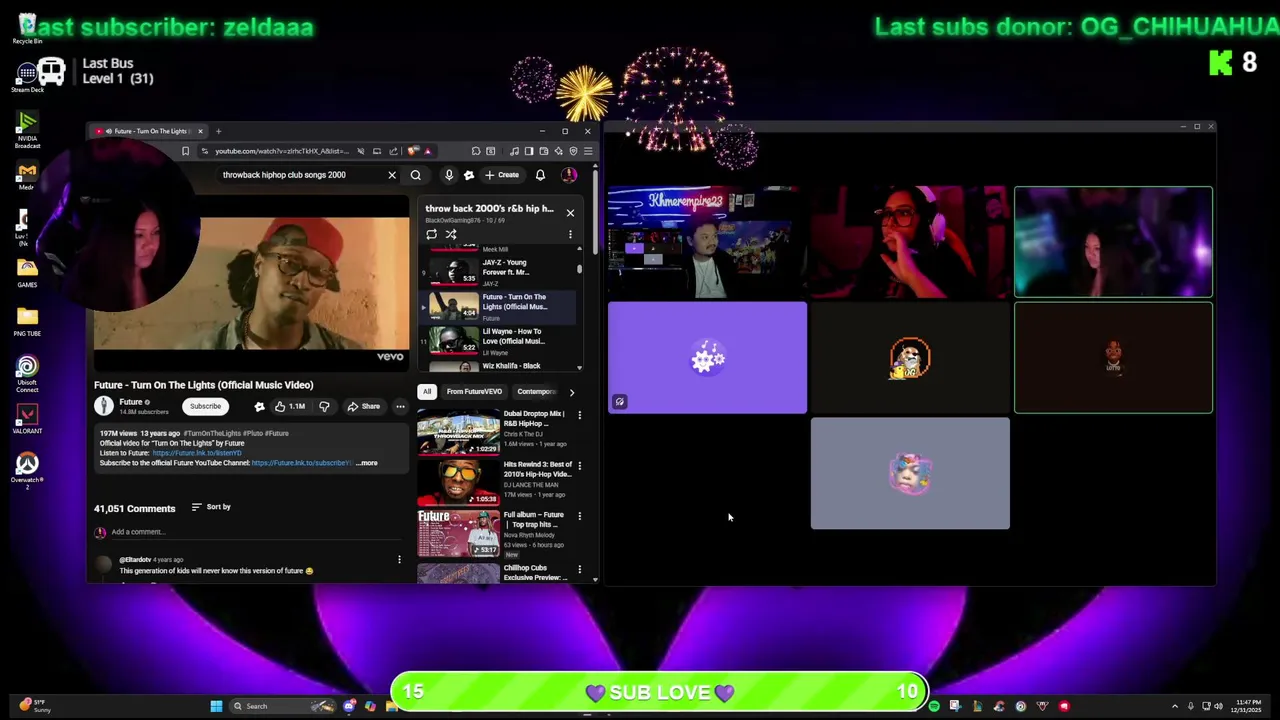Open the YouTube account avatar menu
Image resolution: width=1280 pixels, height=720 pixels.
[x=569, y=175]
